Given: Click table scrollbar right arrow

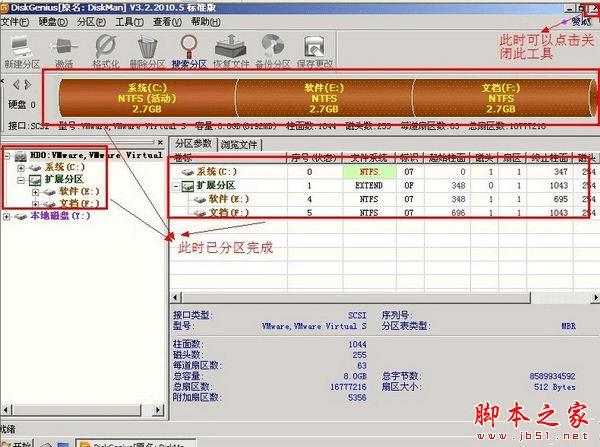Looking at the screenshot, I should 595,297.
